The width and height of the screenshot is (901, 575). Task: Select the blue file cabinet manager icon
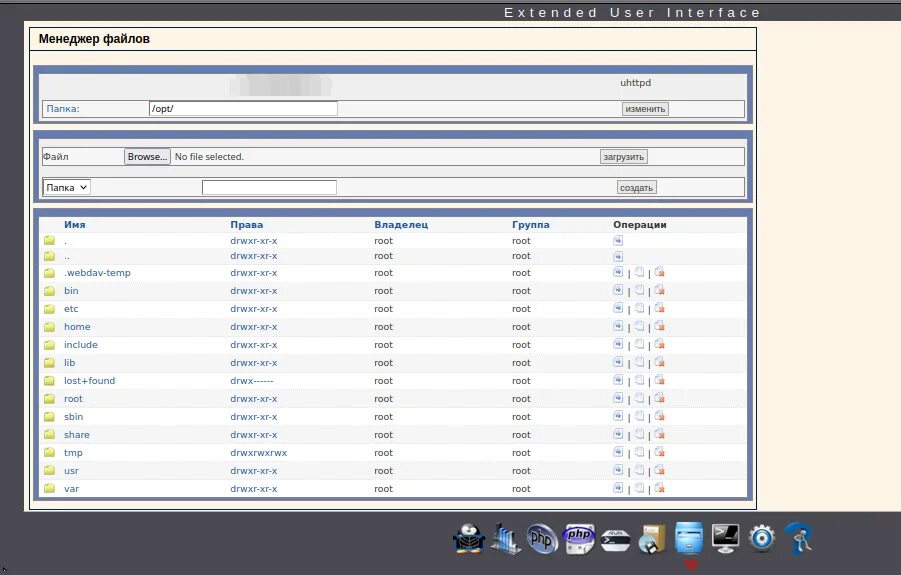pyautogui.click(x=689, y=538)
